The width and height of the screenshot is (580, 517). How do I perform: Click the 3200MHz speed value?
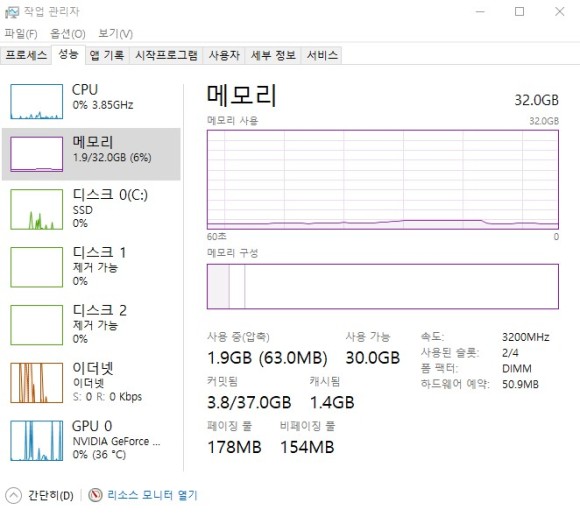click(x=526, y=337)
